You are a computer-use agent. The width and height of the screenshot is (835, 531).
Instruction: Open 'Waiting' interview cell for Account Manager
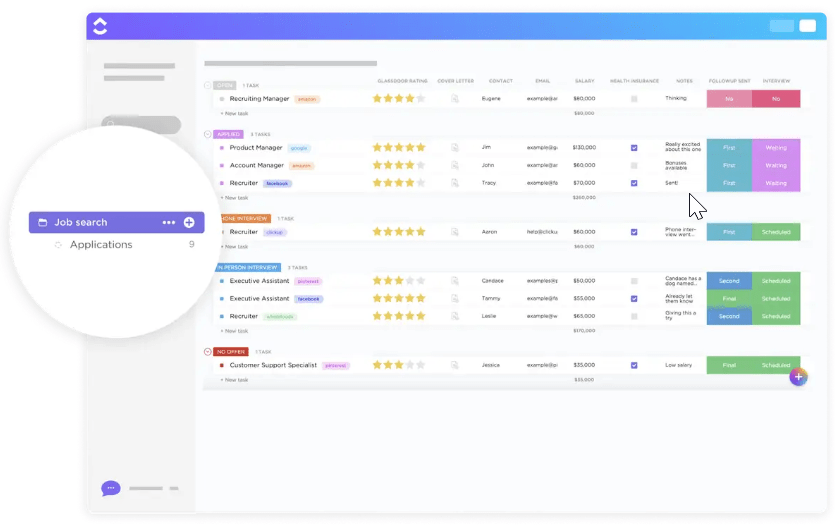pyautogui.click(x=776, y=165)
